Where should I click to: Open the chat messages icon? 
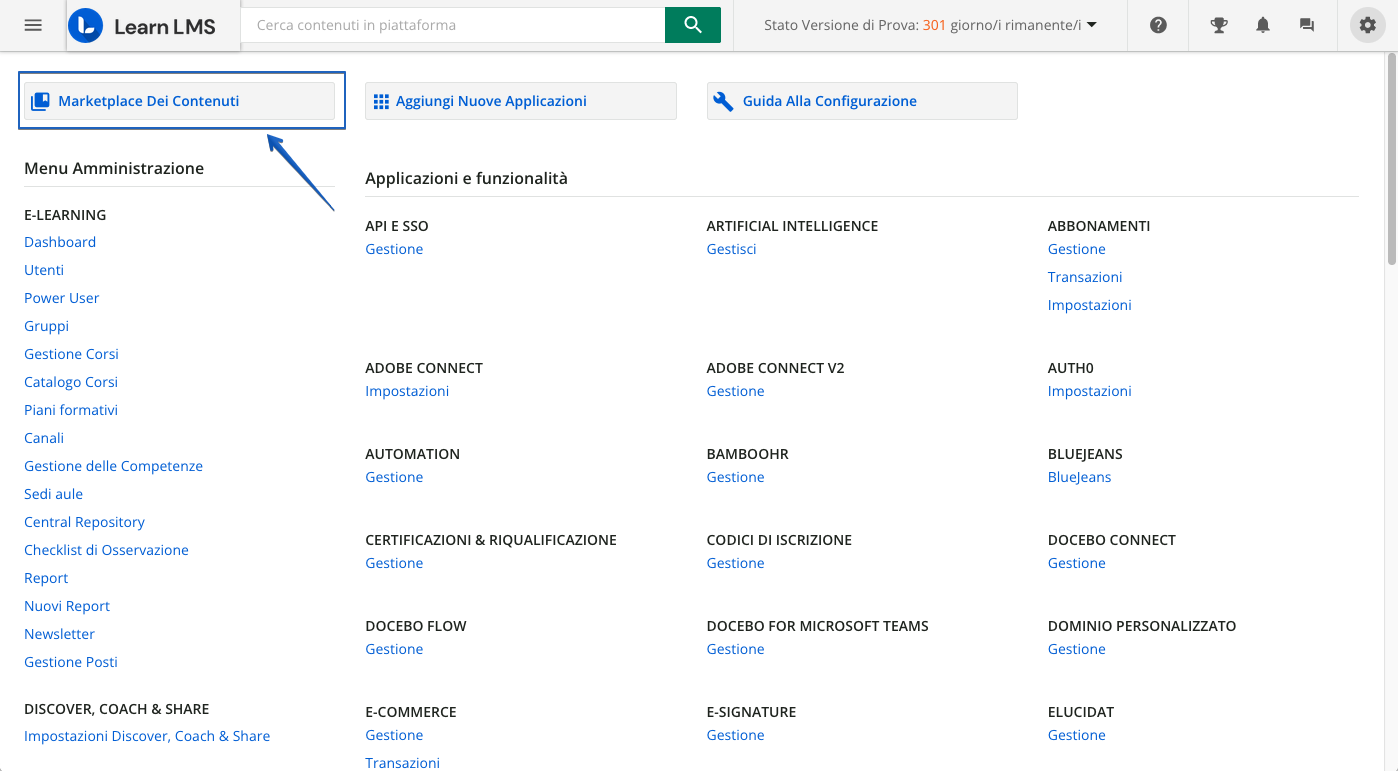click(x=1306, y=26)
